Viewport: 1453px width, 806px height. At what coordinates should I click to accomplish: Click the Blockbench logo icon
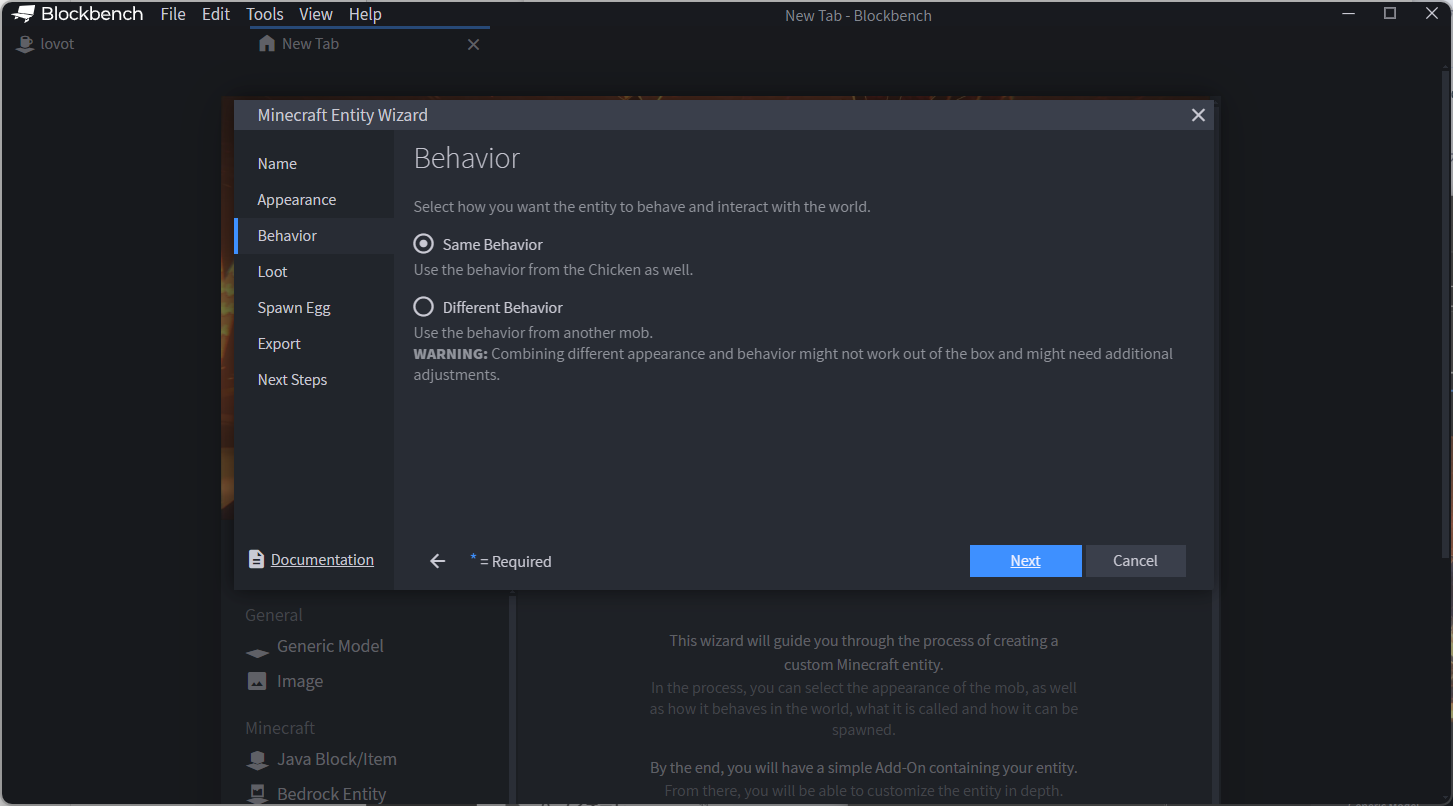23,14
